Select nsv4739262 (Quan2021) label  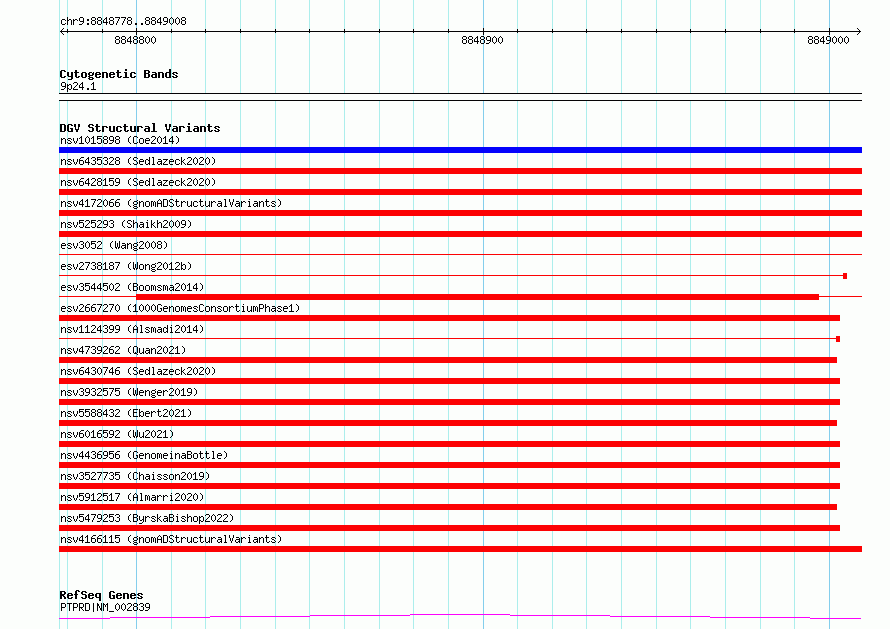point(123,350)
